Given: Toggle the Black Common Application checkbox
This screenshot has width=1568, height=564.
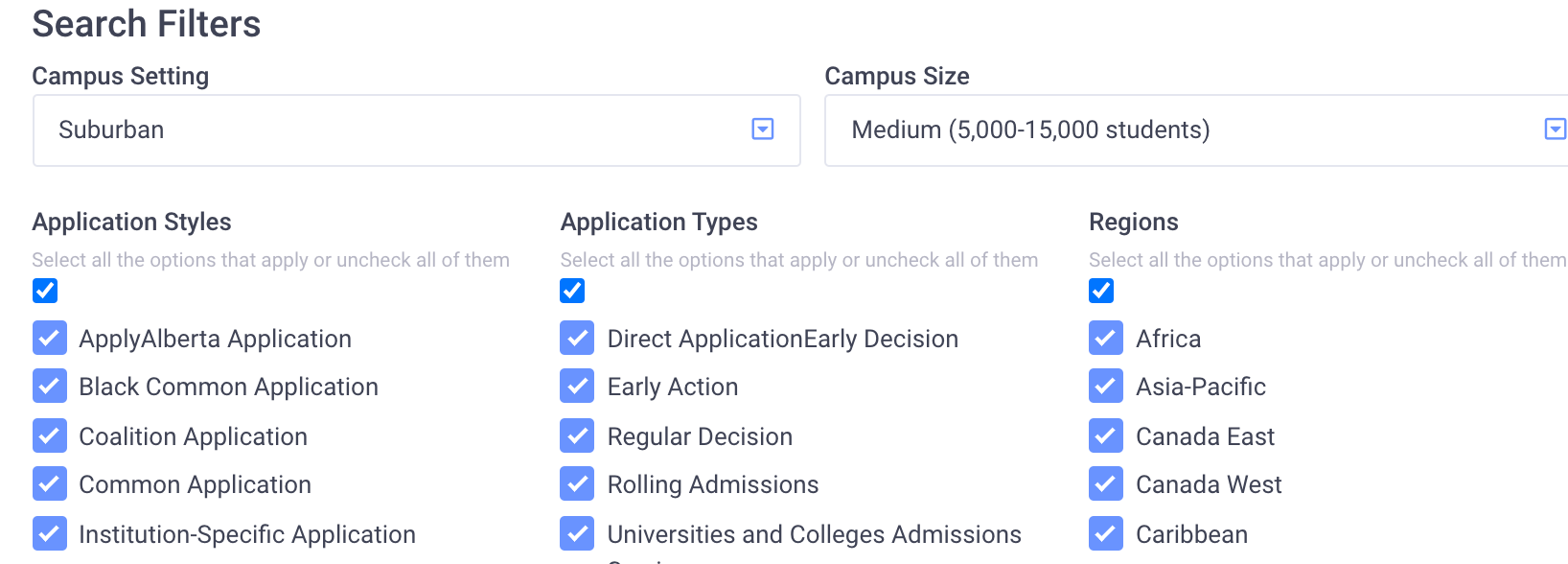Looking at the screenshot, I should click(50, 387).
